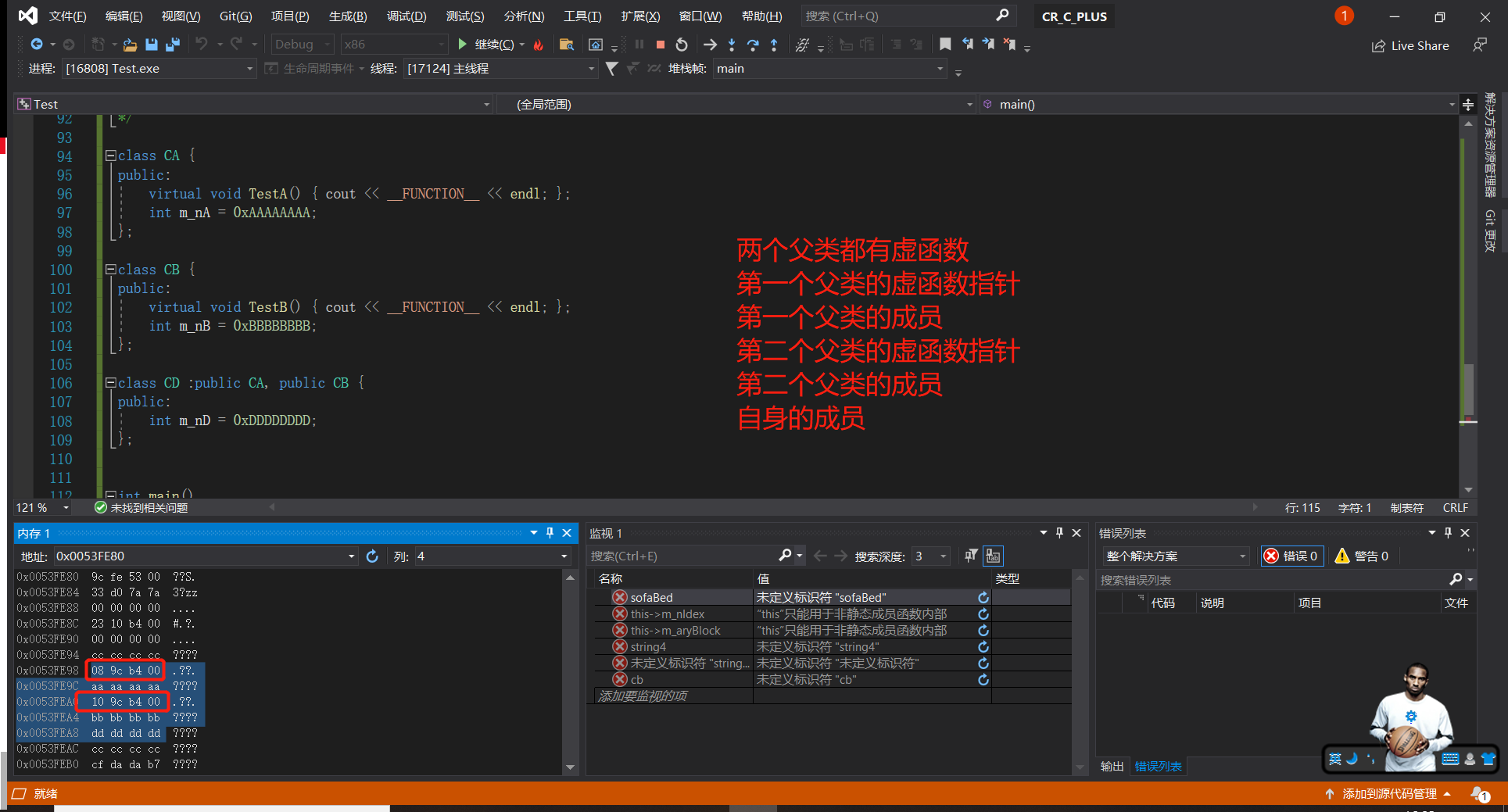
Task: Open the 调试(D) menu
Action: [406, 16]
